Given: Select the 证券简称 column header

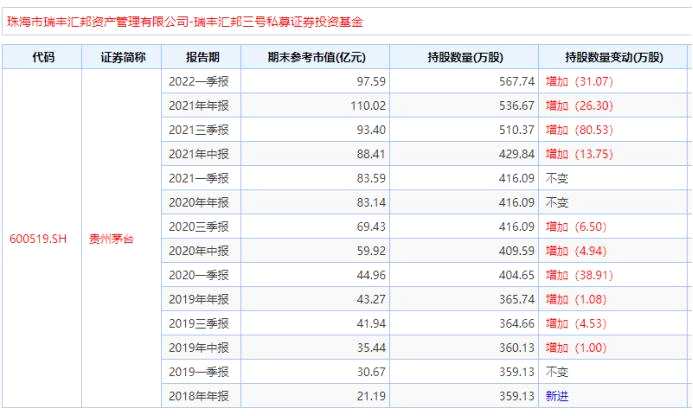Looking at the screenshot, I should [122, 57].
